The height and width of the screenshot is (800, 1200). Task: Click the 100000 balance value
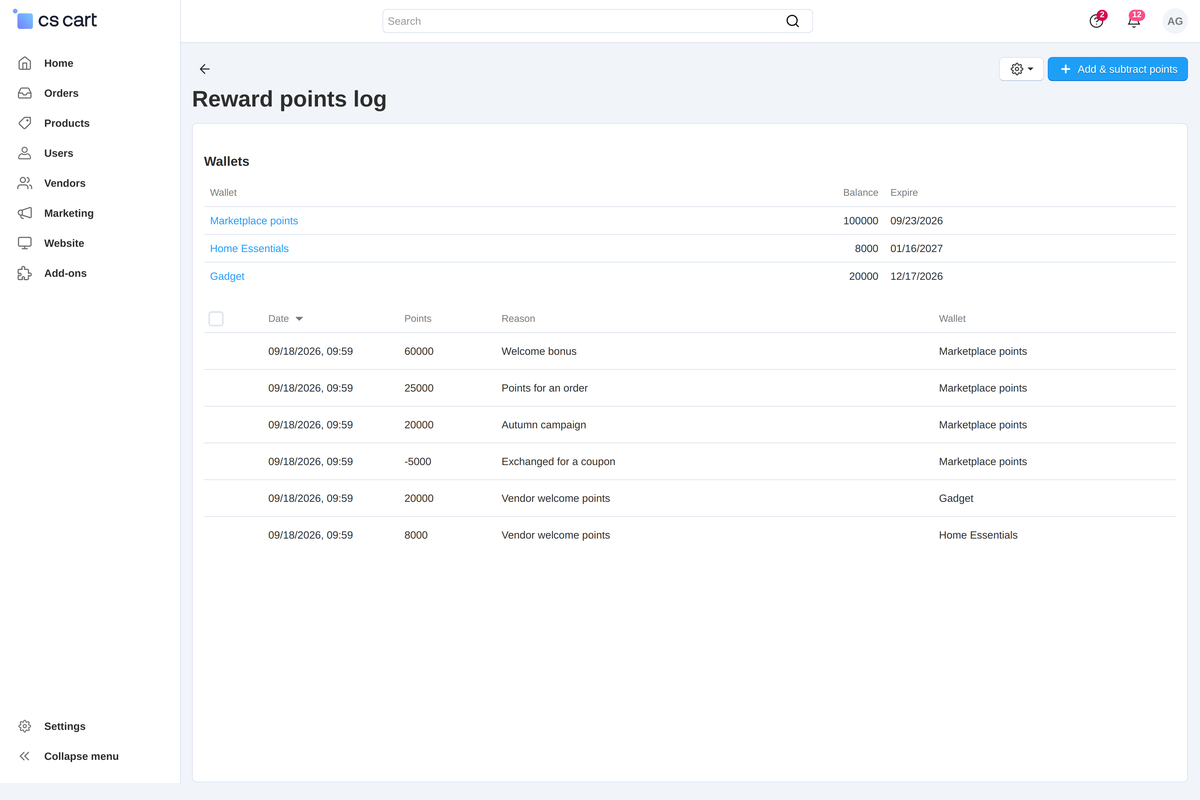click(861, 221)
